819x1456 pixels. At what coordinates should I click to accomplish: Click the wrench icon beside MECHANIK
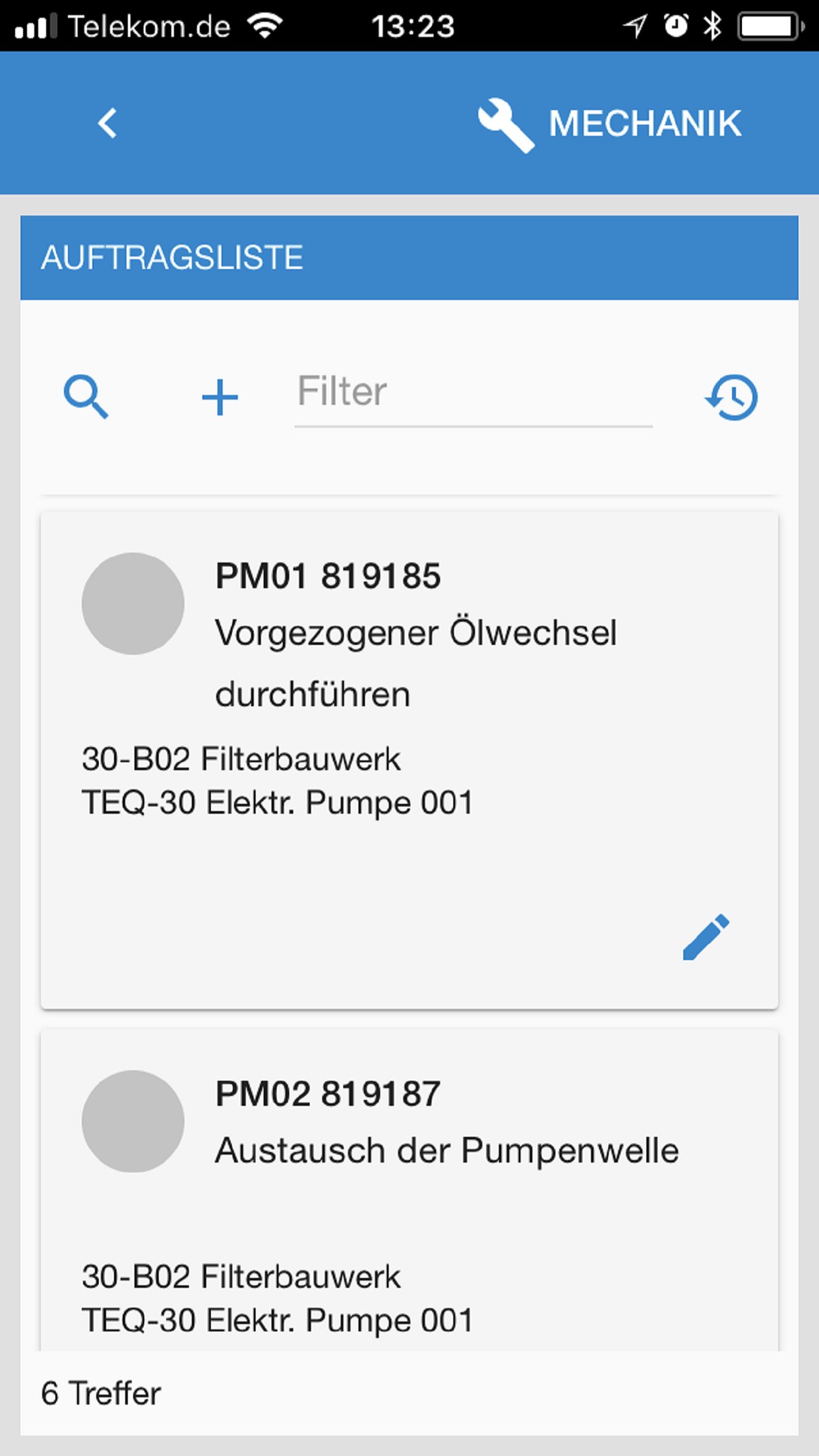(x=506, y=125)
